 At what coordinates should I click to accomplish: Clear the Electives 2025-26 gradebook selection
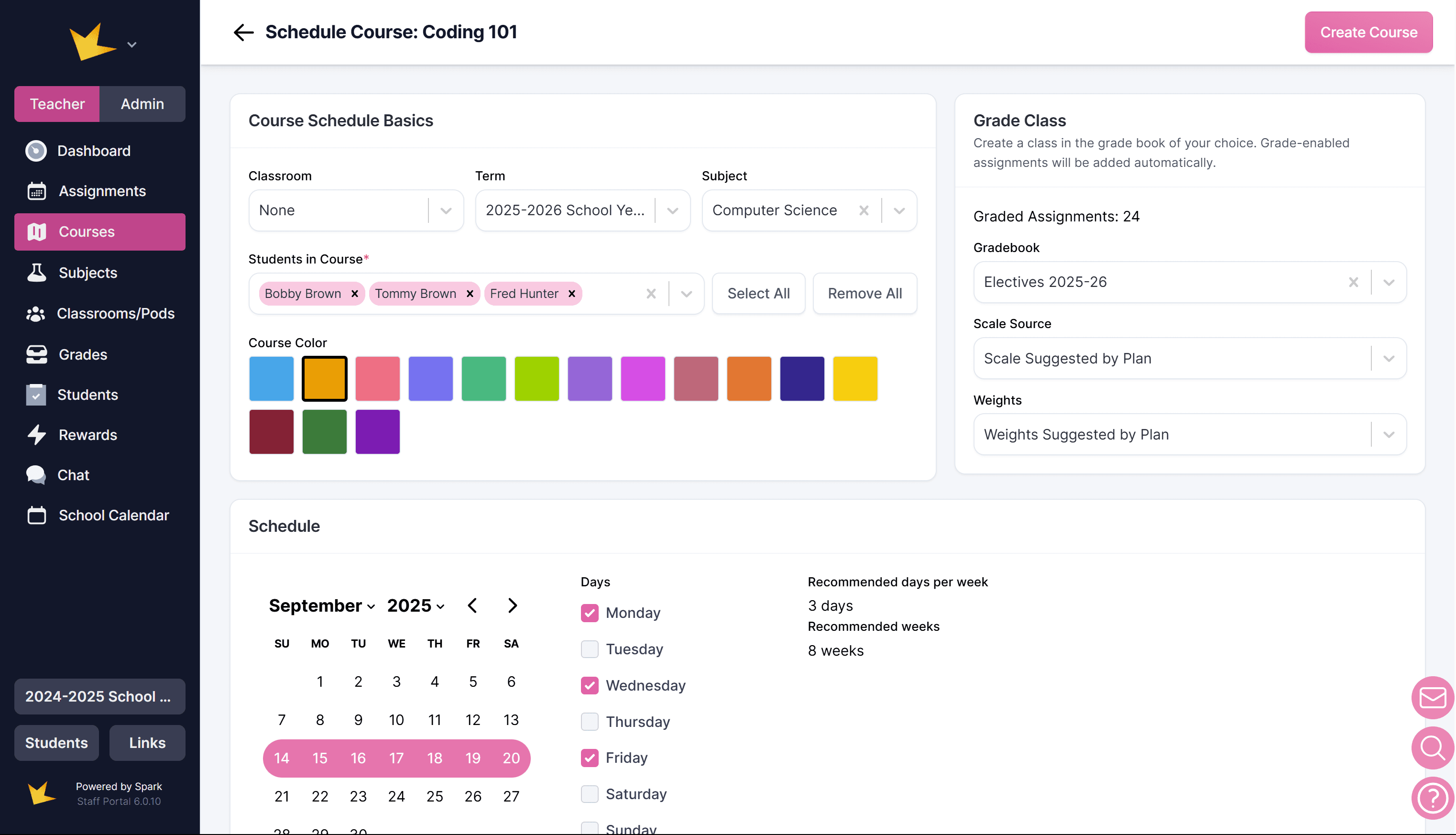pos(1353,282)
